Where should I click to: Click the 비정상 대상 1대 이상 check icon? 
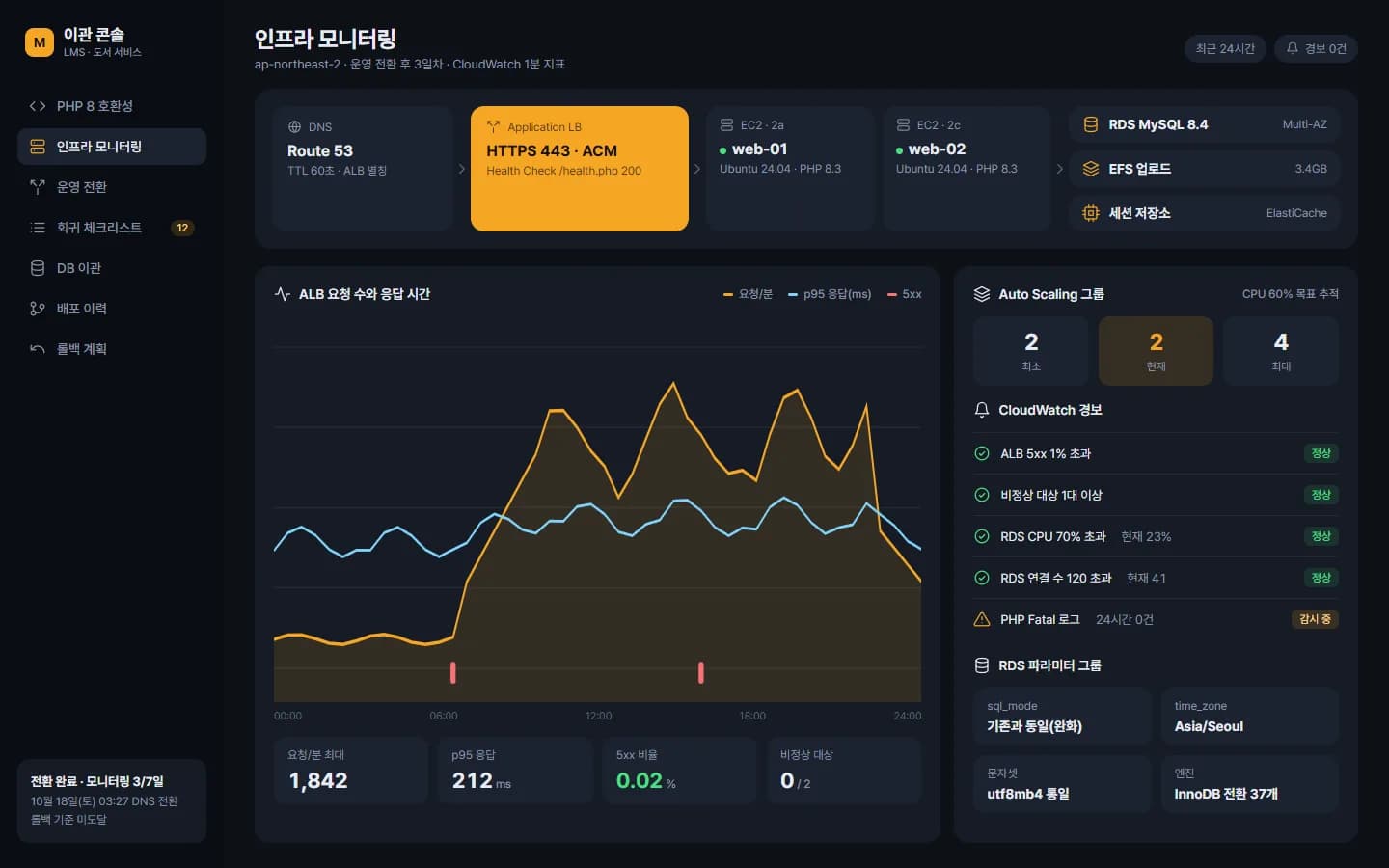point(982,495)
